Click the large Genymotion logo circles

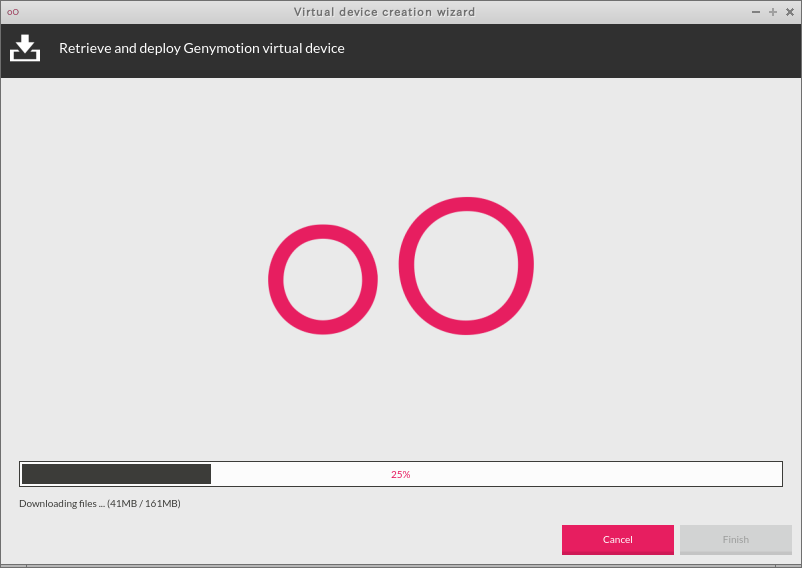(x=401, y=266)
